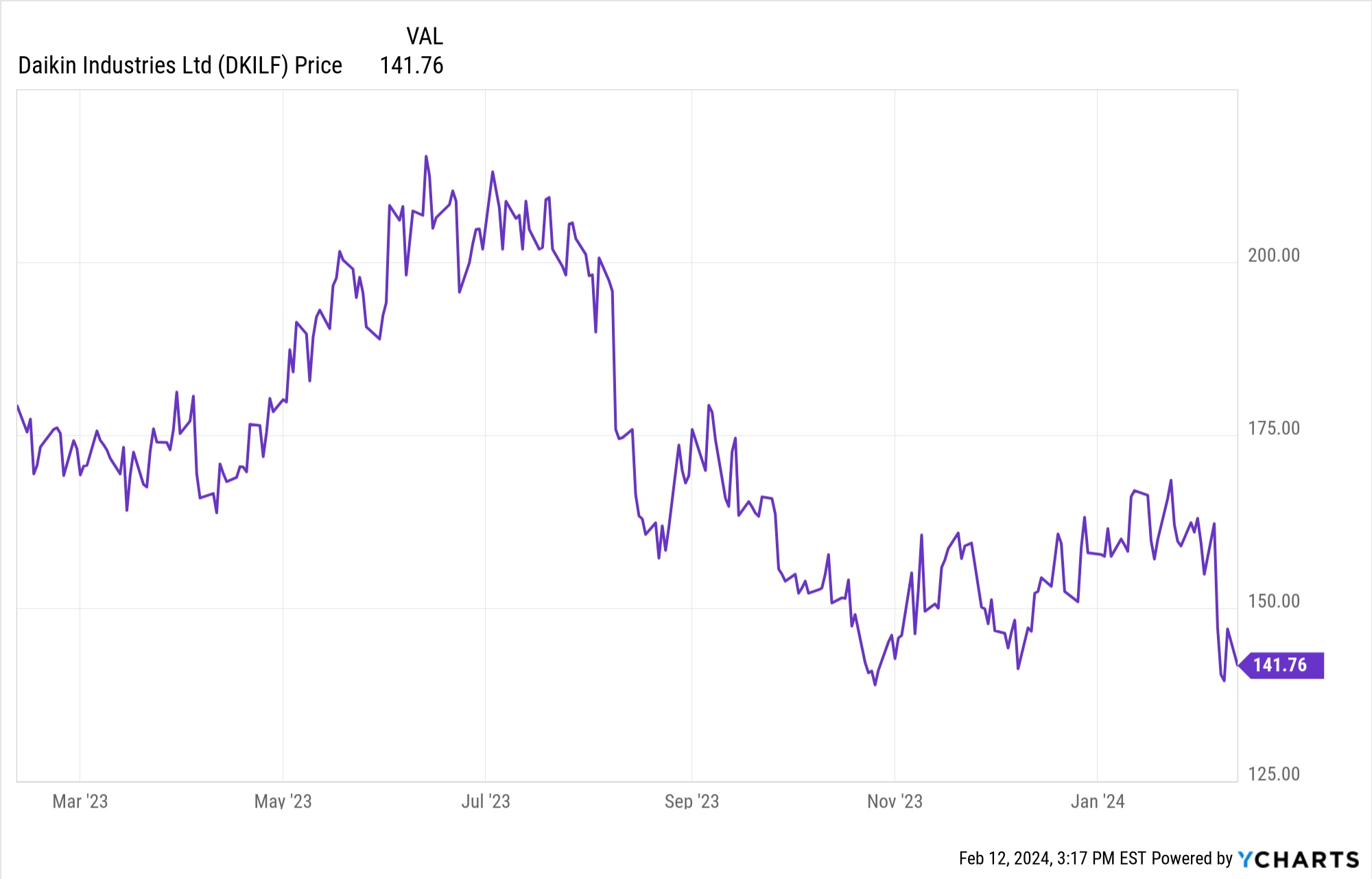Click the 200.00 y-axis label

[1274, 255]
